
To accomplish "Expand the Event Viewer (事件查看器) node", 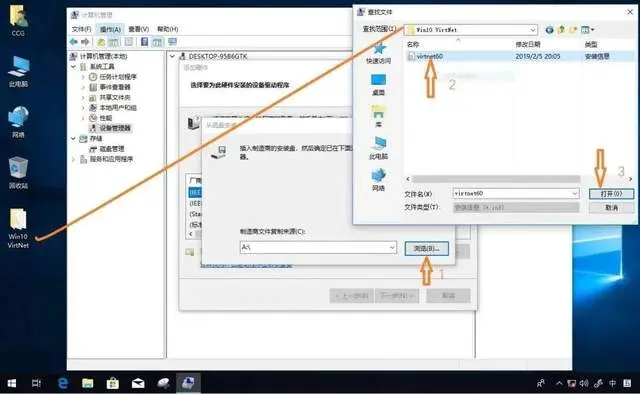I will tap(83, 87).
